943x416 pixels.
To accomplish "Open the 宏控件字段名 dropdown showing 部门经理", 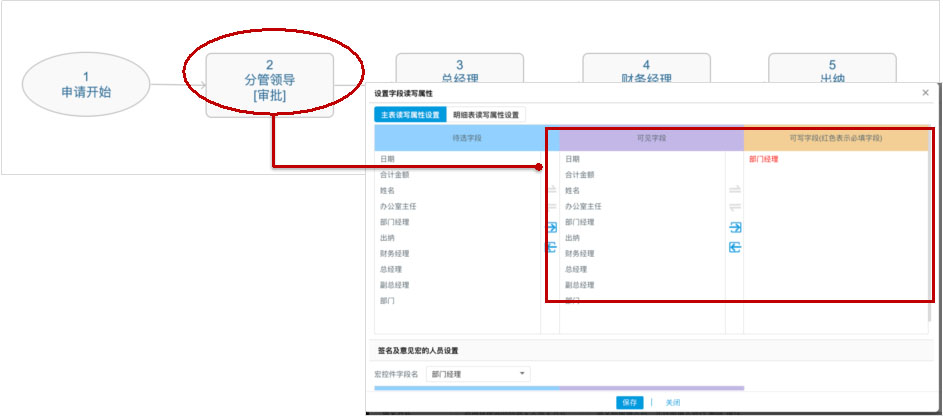I will click(x=478, y=374).
